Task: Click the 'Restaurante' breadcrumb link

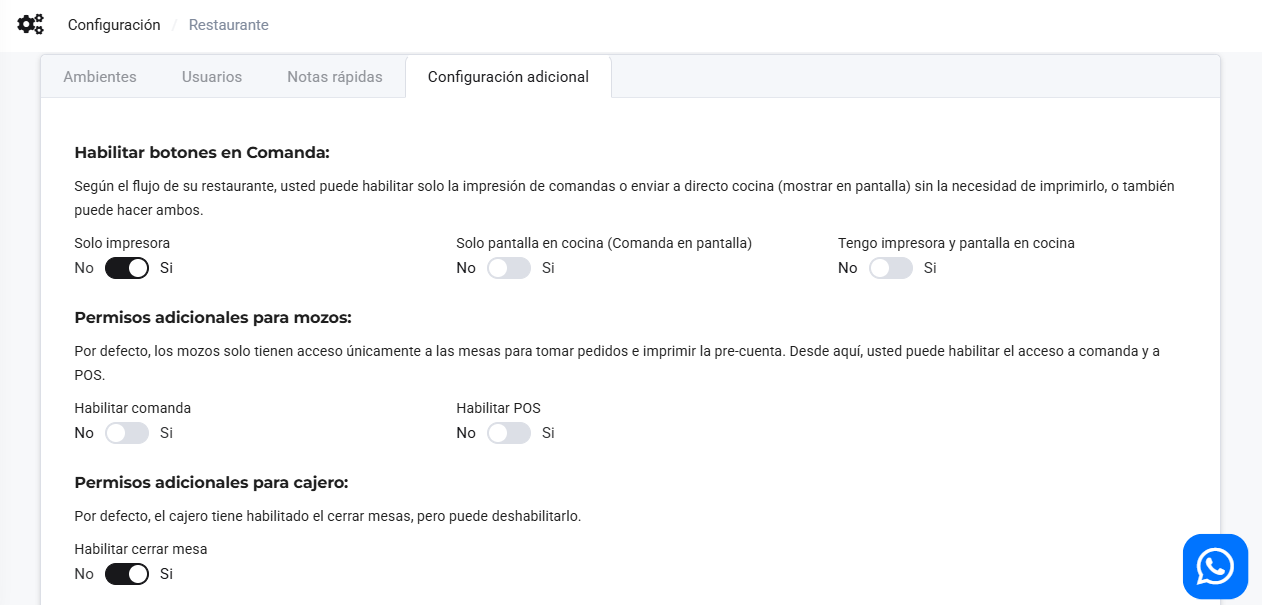Action: (228, 25)
